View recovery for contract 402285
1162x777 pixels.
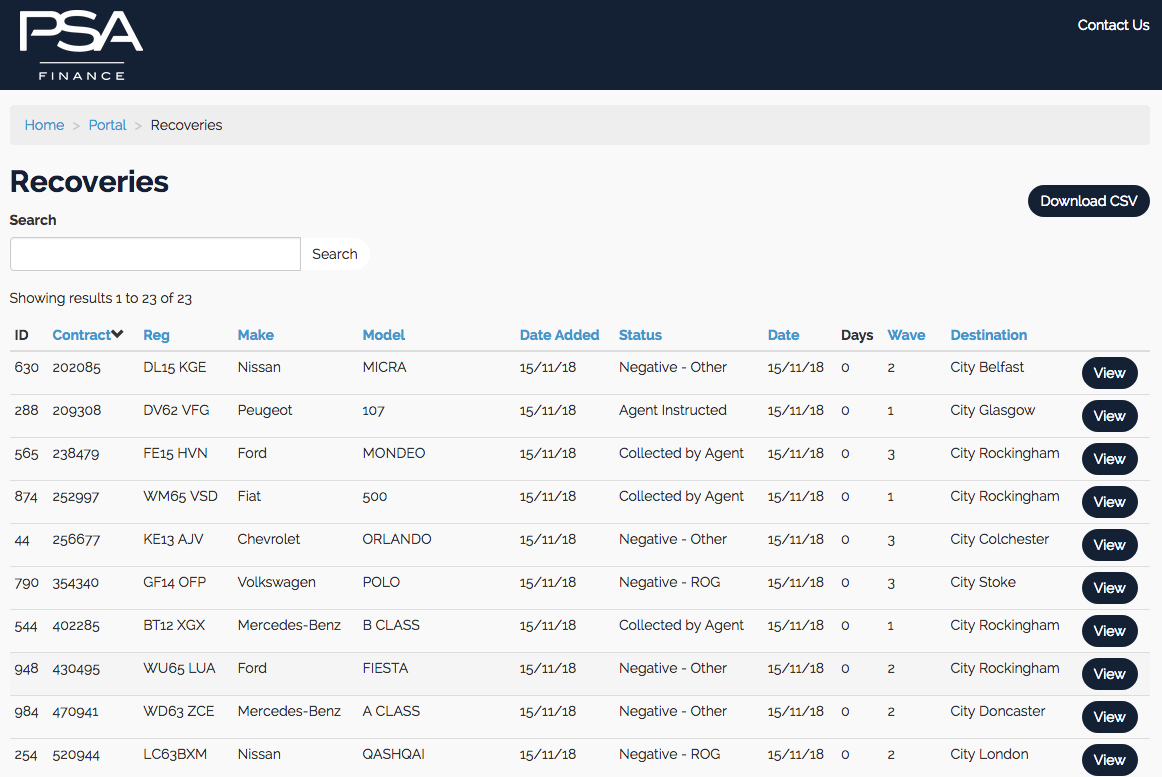(1109, 631)
